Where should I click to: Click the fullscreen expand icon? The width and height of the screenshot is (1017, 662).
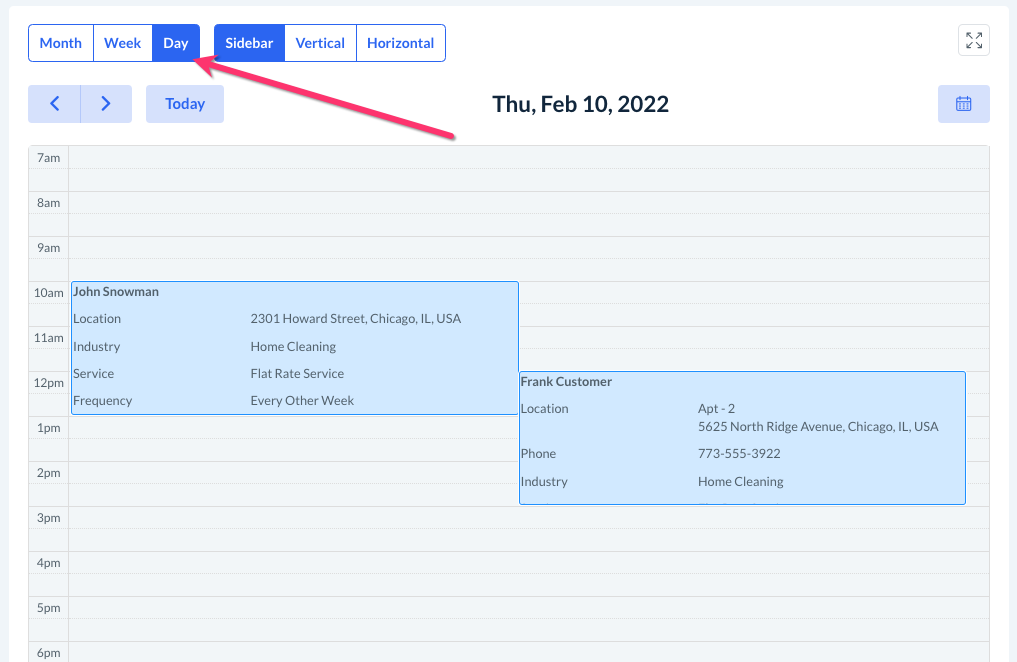(x=973, y=40)
